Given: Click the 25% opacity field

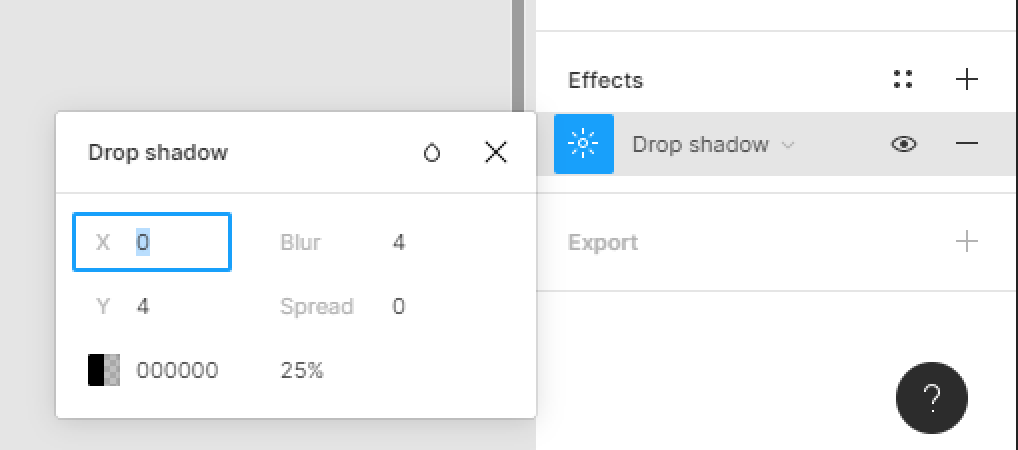Looking at the screenshot, I should click(x=302, y=371).
